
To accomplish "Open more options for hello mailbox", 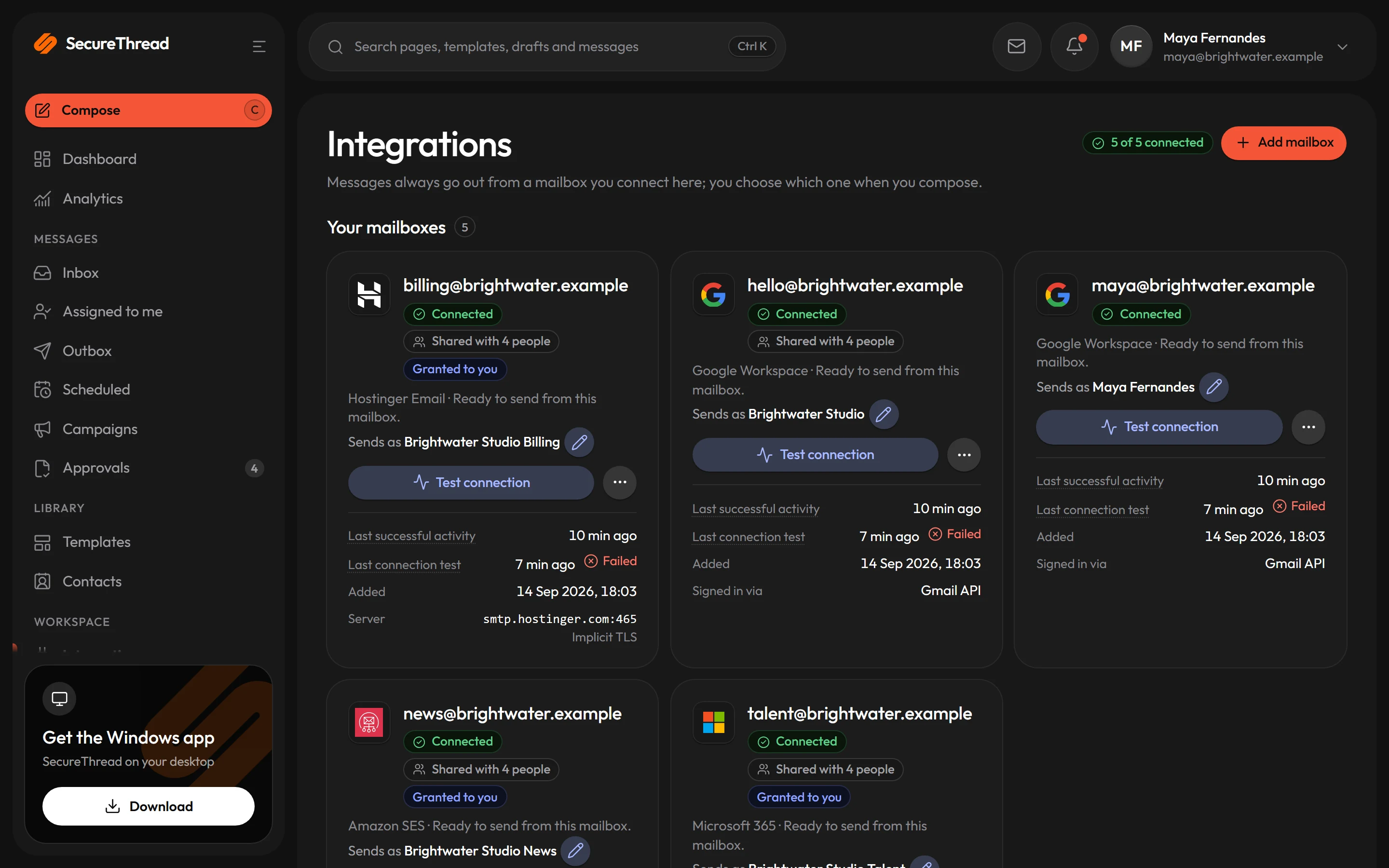I will (964, 455).
